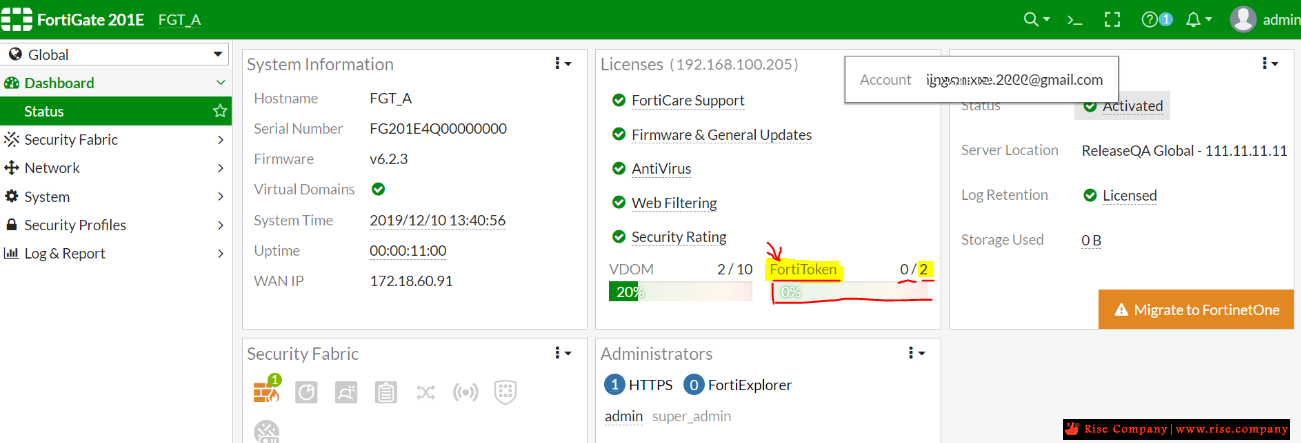Viewport: 1301px width, 443px height.
Task: Click the Licenses widget title
Action: pos(632,64)
